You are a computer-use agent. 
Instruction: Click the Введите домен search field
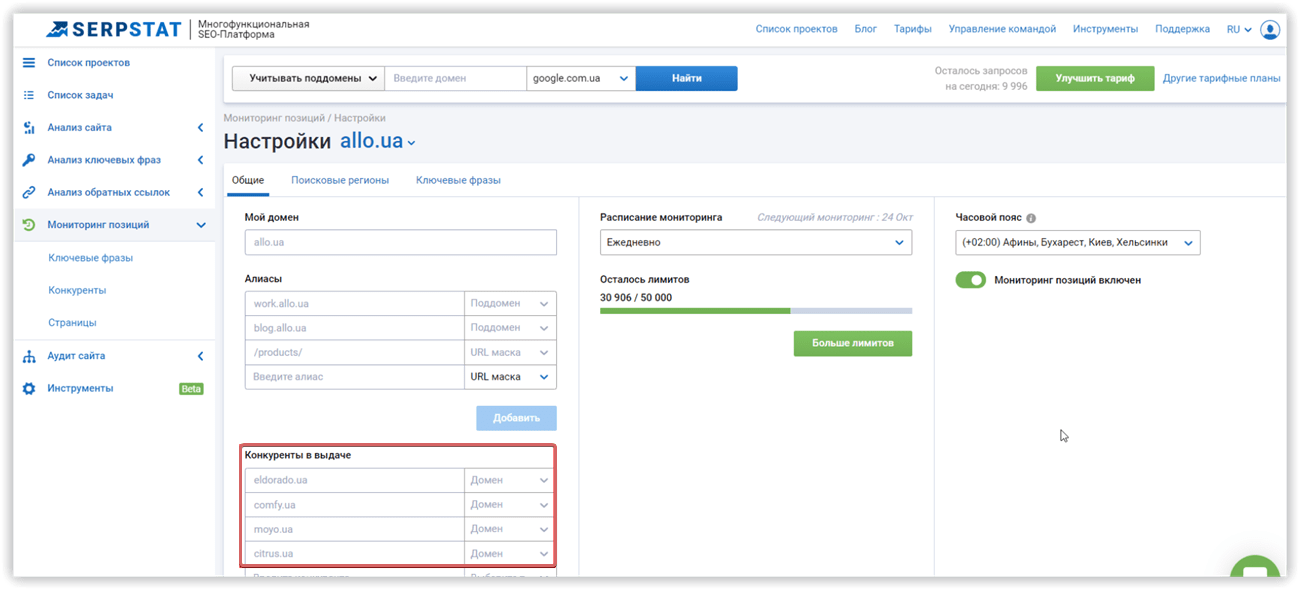click(x=455, y=78)
